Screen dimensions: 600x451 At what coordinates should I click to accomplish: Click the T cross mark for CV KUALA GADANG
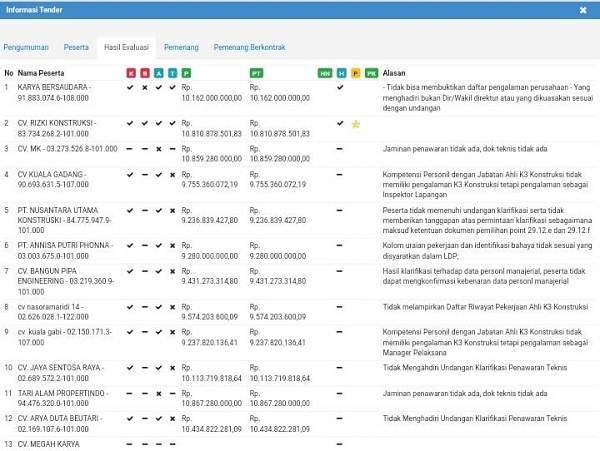[x=173, y=175]
